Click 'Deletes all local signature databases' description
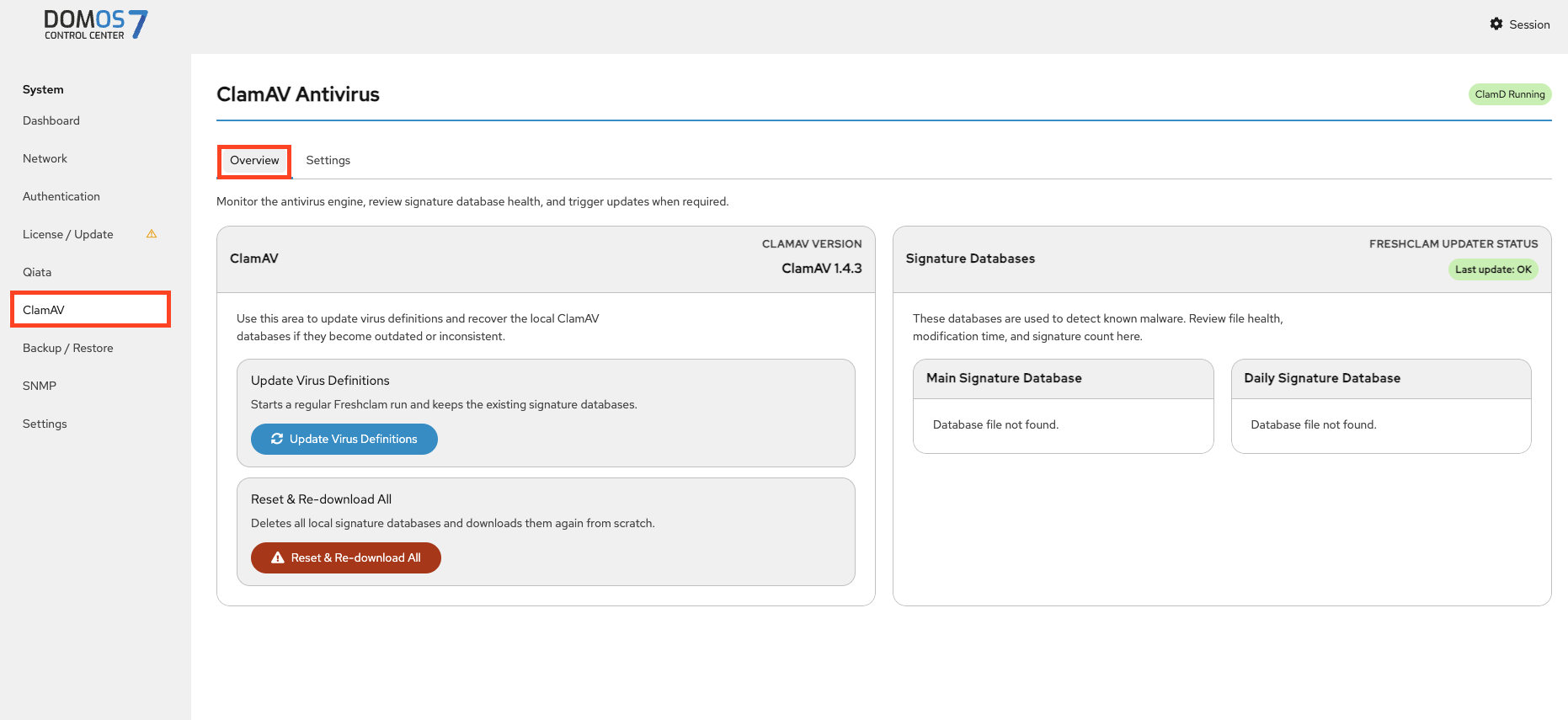 [x=453, y=523]
